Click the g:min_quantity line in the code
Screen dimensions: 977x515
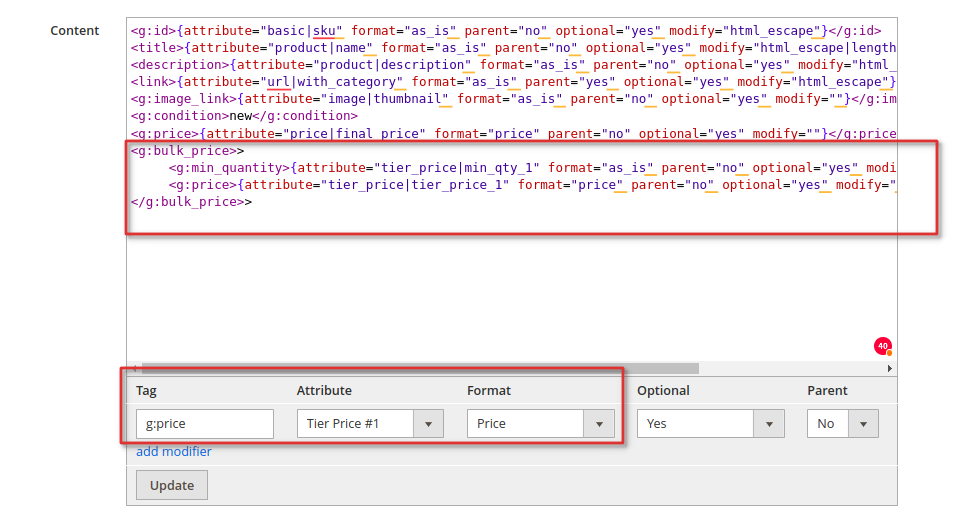[532, 168]
